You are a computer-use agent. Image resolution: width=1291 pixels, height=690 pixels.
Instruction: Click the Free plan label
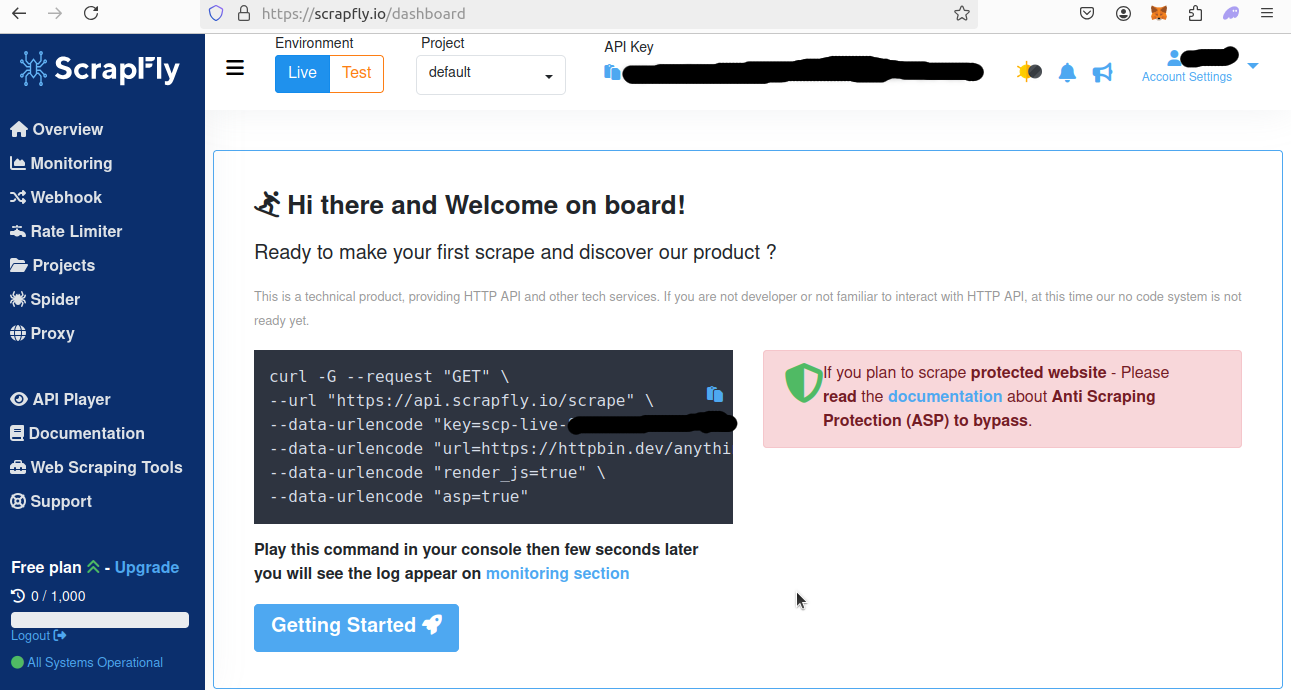pos(46,567)
